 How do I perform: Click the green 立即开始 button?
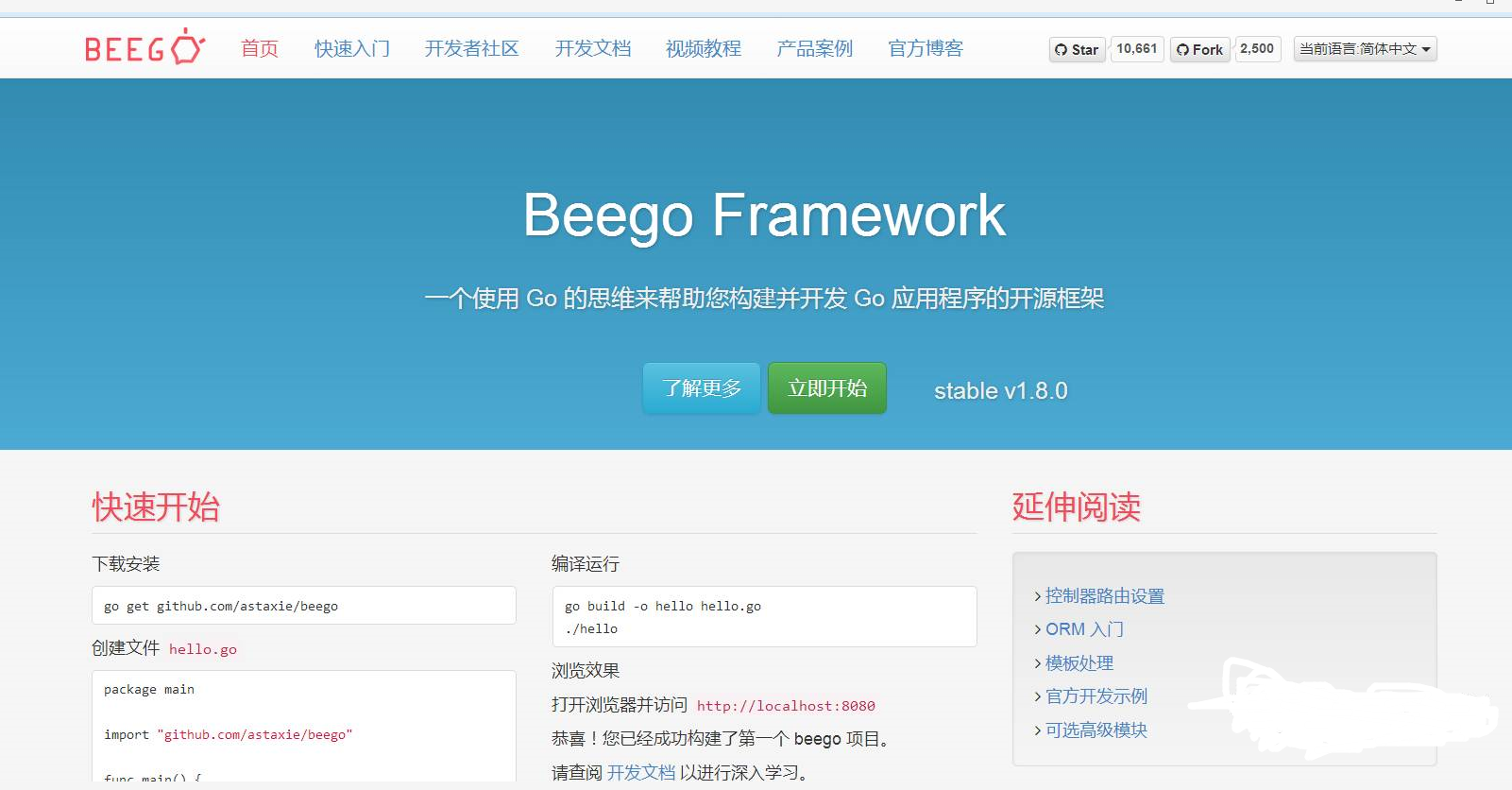tap(827, 388)
